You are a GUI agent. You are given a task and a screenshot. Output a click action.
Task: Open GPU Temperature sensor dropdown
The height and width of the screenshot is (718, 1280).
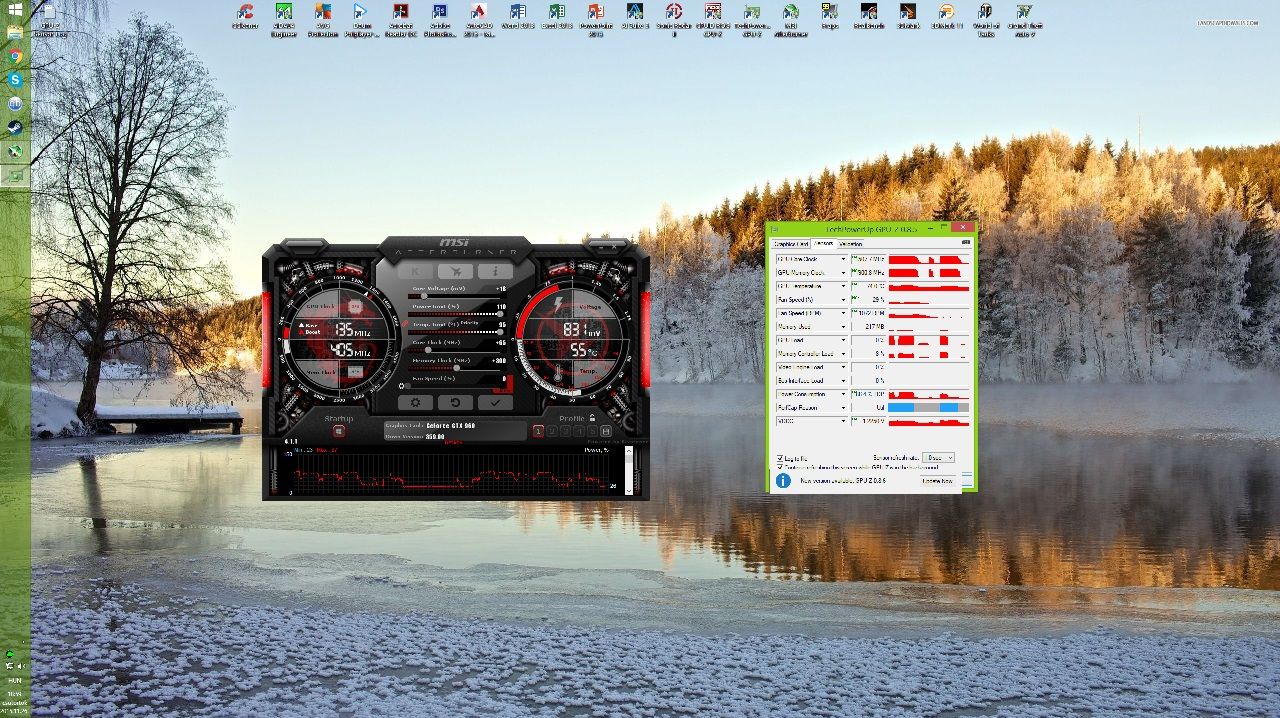(843, 286)
